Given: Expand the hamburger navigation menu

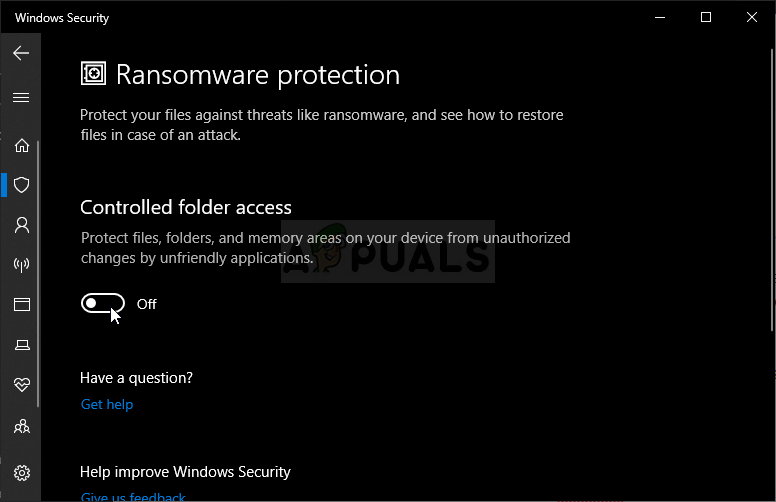Looking at the screenshot, I should pyautogui.click(x=21, y=98).
